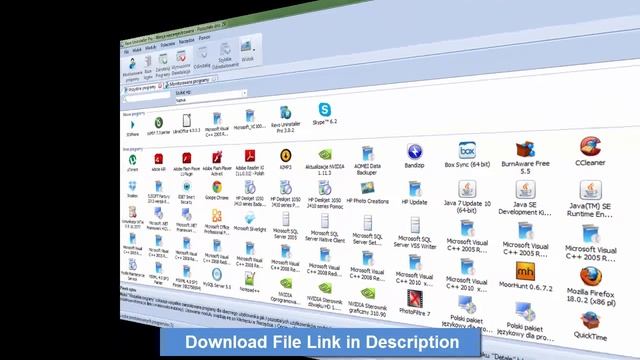Click the program search input field
Image resolution: width=640 pixels, height=360 pixels.
147,98
